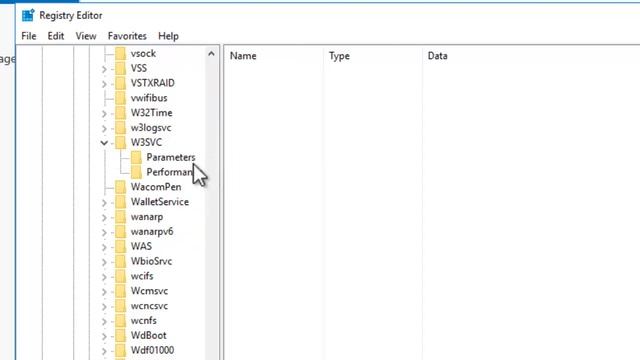Select the wanarpv6 key label
Screen dimensions: 640x360
pos(152,231)
